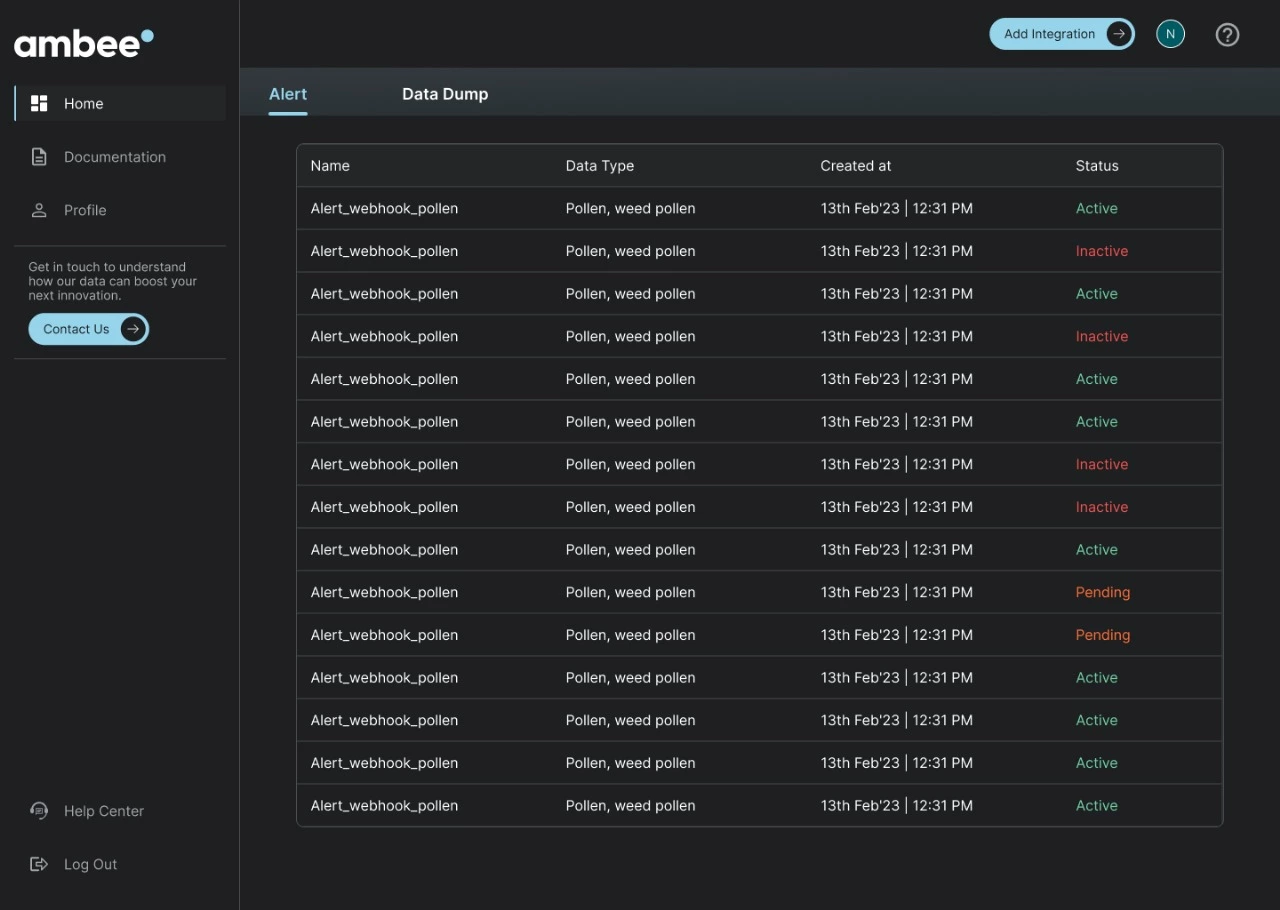The image size is (1280, 910).
Task: Open Help Center via the headset icon
Action: (39, 811)
